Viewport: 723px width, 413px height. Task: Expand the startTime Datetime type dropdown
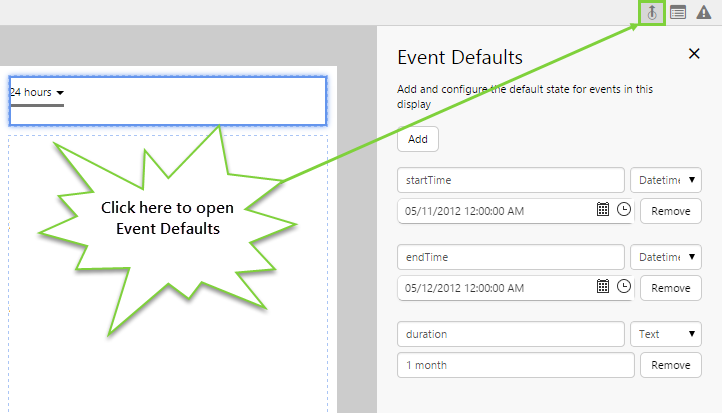[x=666, y=180]
